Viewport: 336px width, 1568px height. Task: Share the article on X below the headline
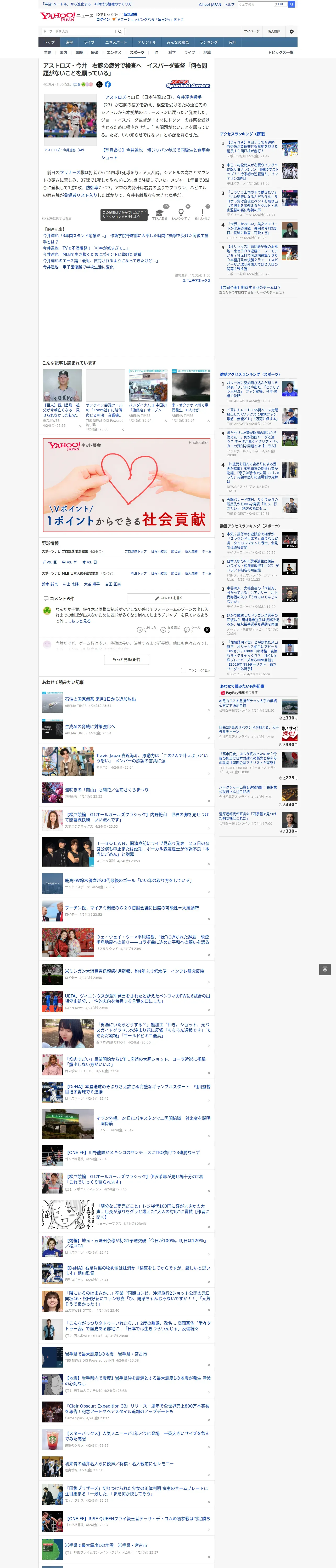(99, 85)
